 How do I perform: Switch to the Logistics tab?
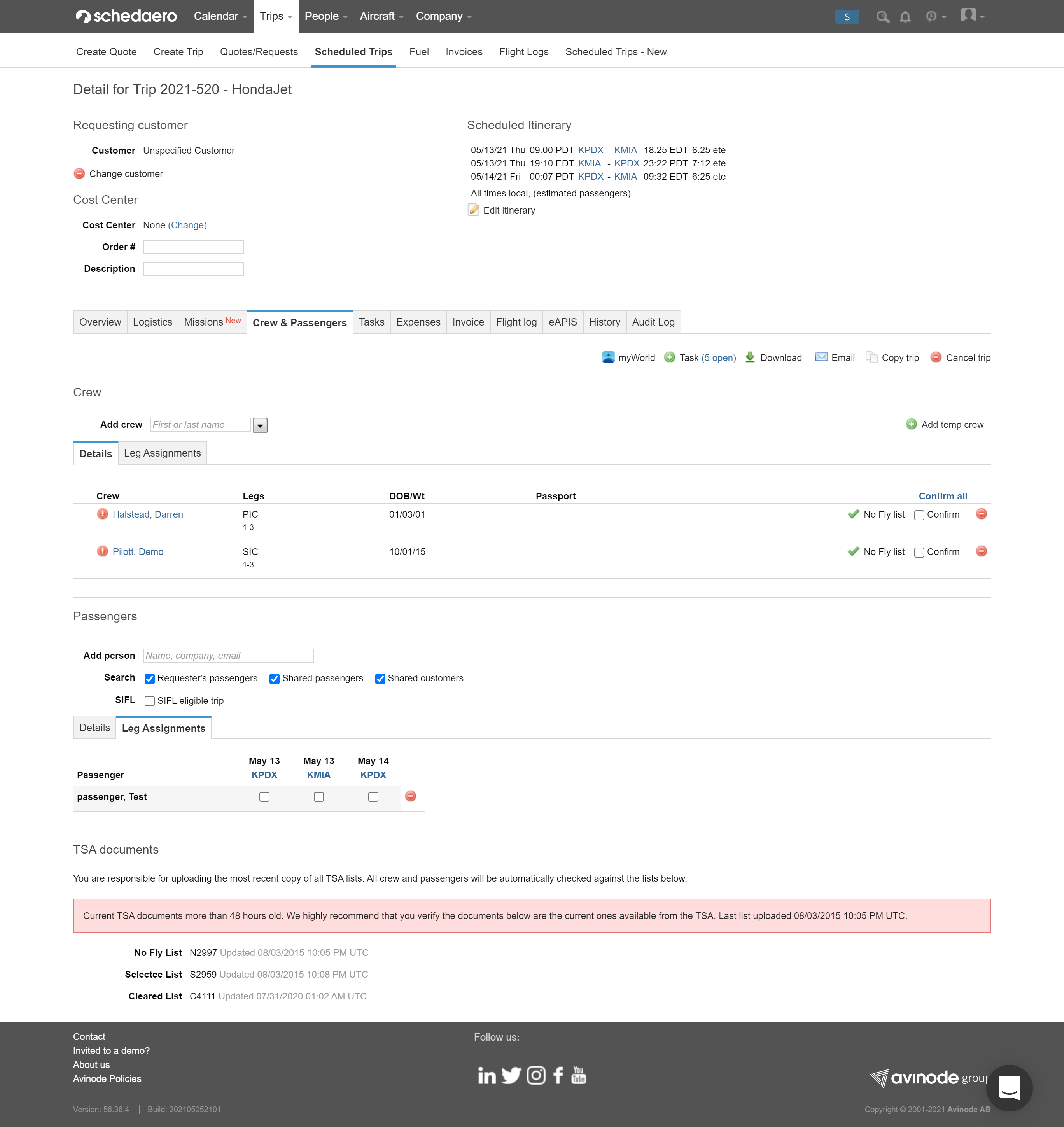(x=152, y=322)
